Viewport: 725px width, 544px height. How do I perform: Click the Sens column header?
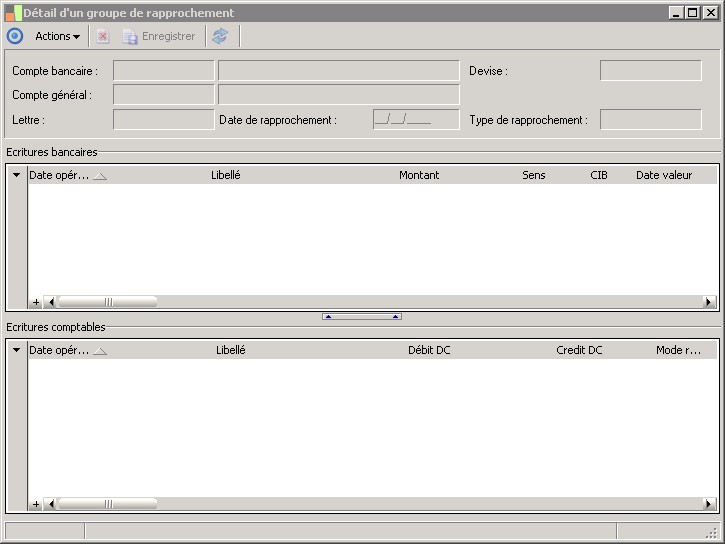pos(534,175)
